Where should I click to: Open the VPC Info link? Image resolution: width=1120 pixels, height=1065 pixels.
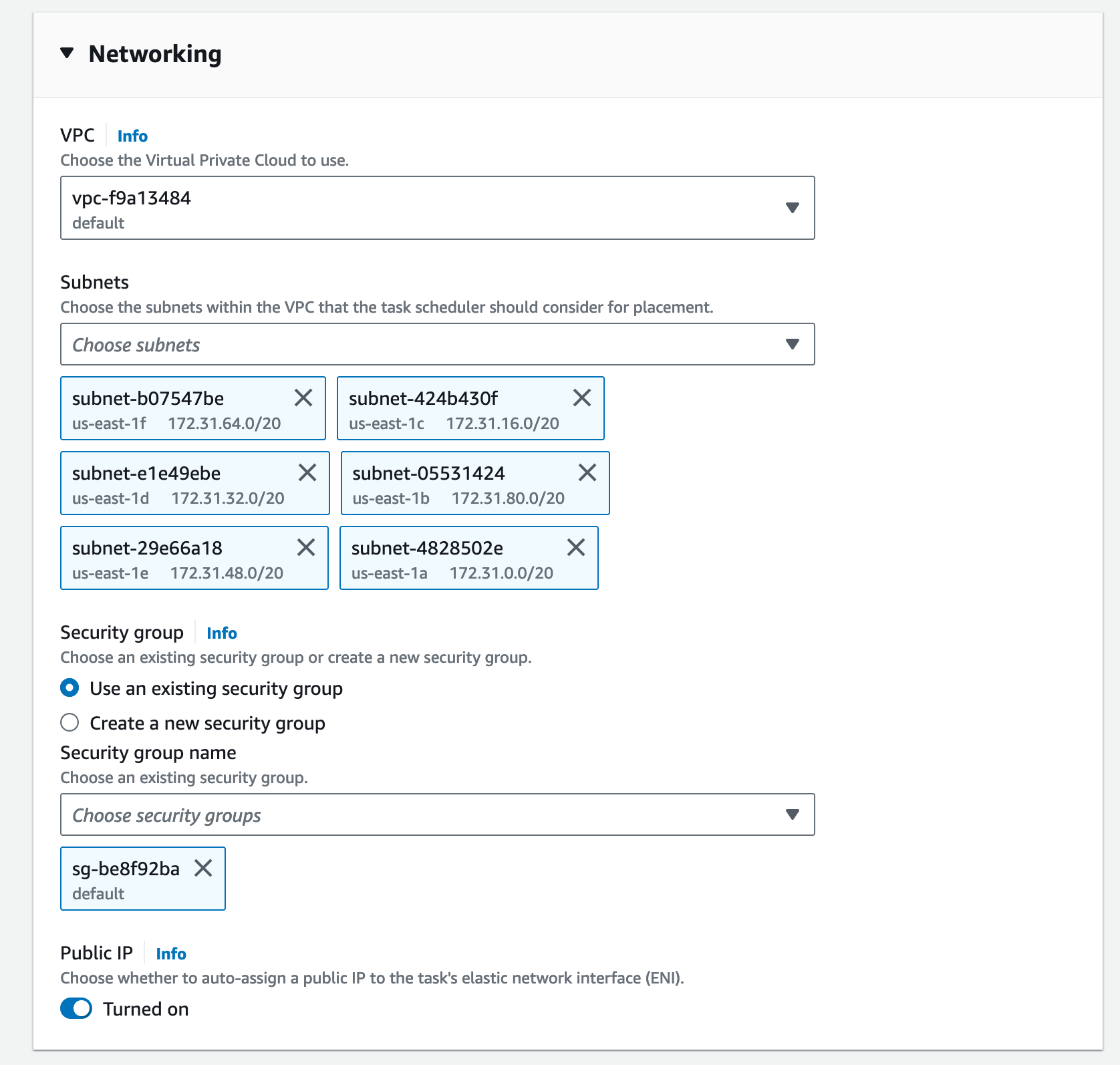click(x=132, y=136)
